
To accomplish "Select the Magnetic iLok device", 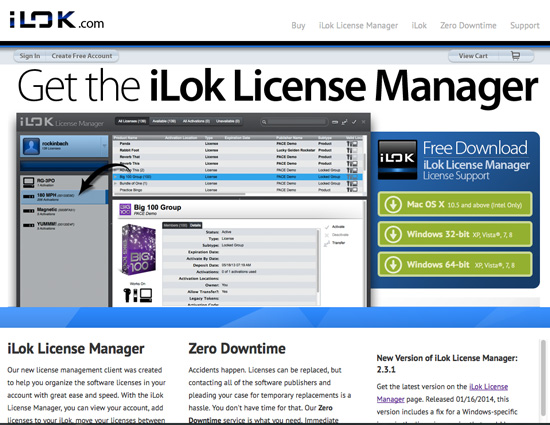I will coord(64,211).
